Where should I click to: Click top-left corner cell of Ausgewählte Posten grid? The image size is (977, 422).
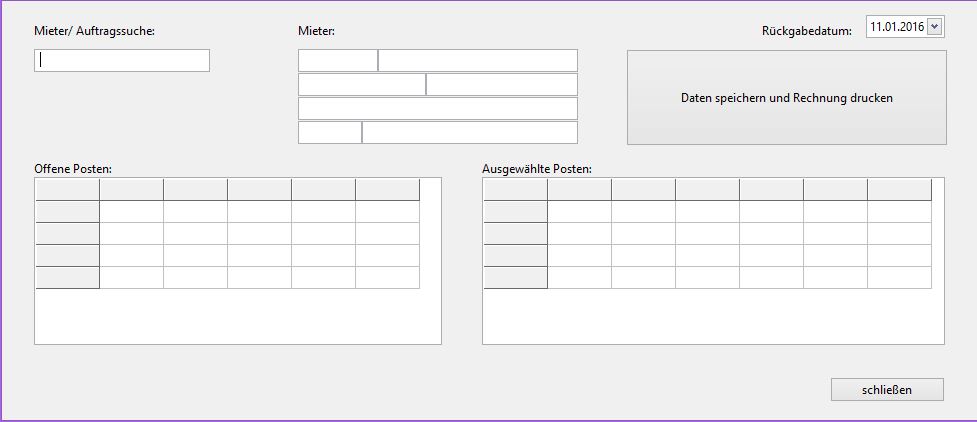pyautogui.click(x=515, y=189)
